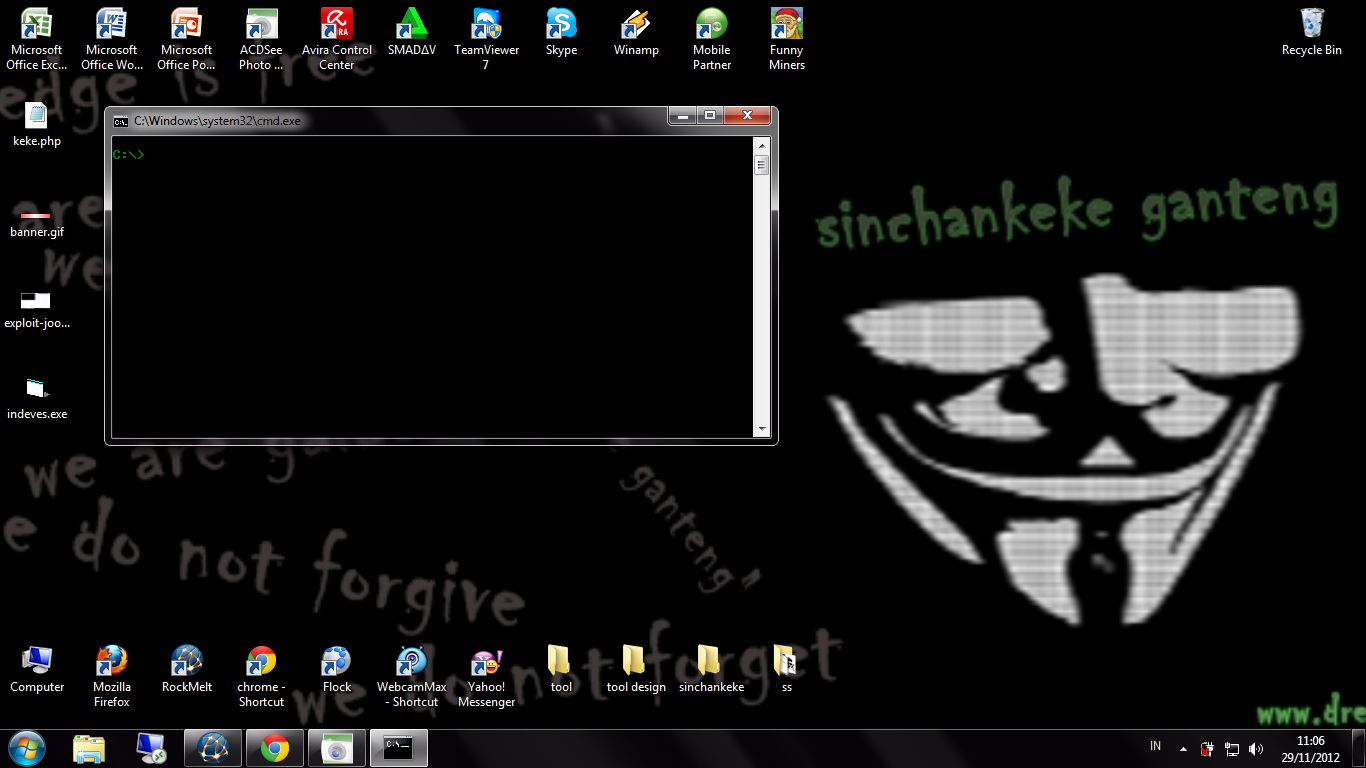Click the network computer taskbar icon
Viewport: 1366px width, 768px height.
tap(151, 748)
